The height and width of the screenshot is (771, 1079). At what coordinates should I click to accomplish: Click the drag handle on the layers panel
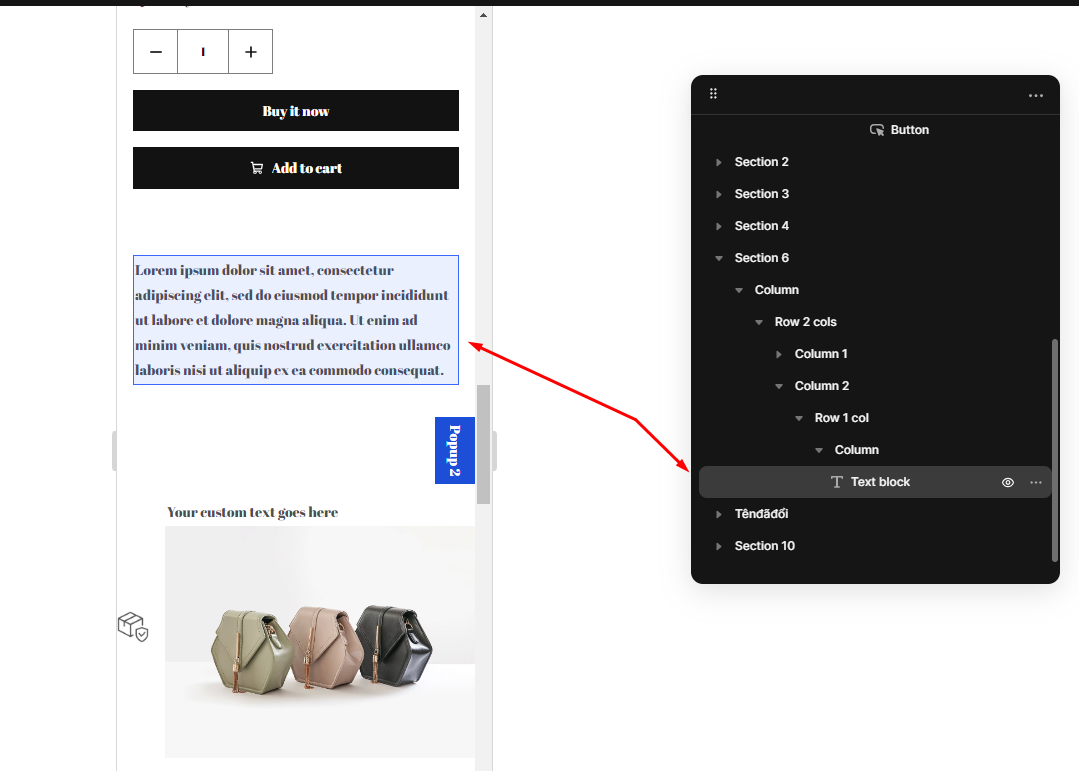coord(713,93)
